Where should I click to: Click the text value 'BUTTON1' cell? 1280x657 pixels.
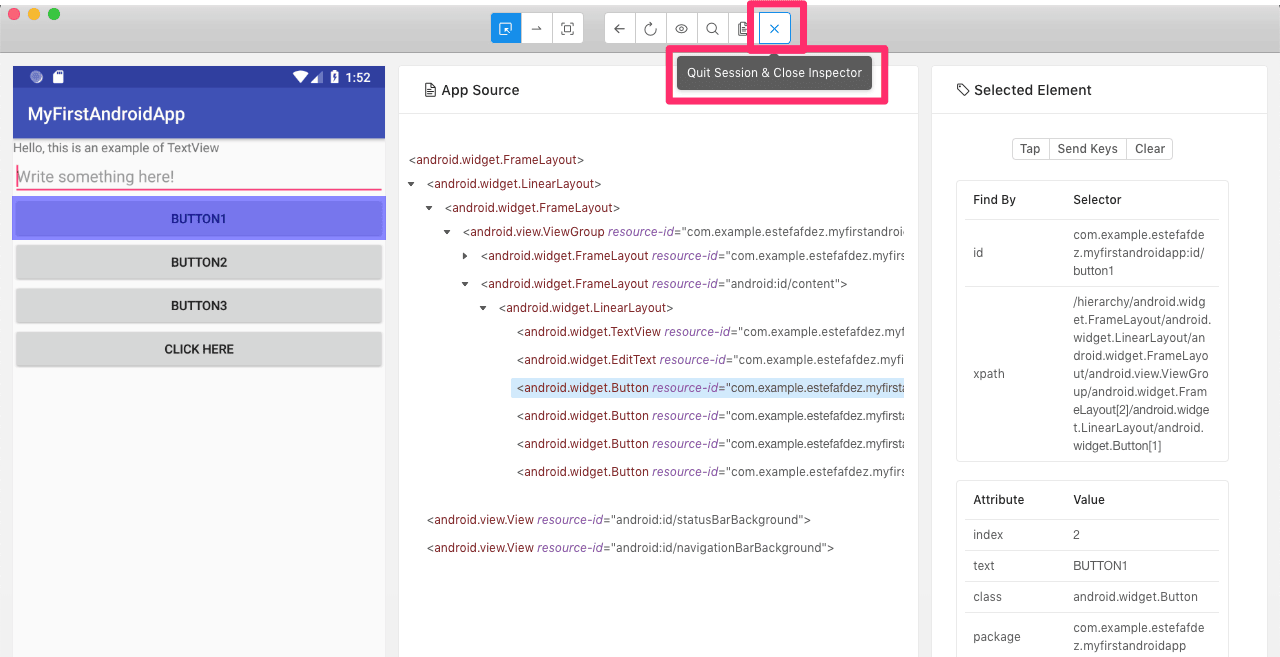pyautogui.click(x=1142, y=566)
